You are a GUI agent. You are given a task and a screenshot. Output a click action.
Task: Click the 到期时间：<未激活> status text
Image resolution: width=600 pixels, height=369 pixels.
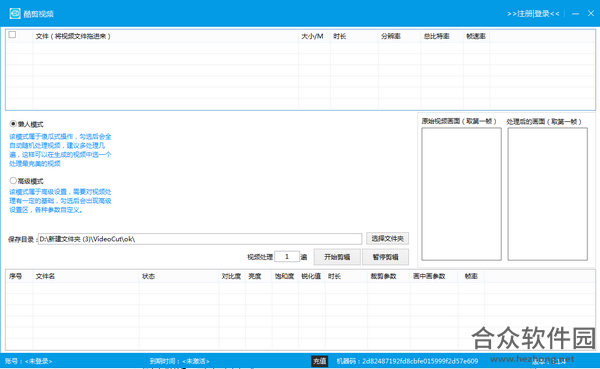coord(179,361)
